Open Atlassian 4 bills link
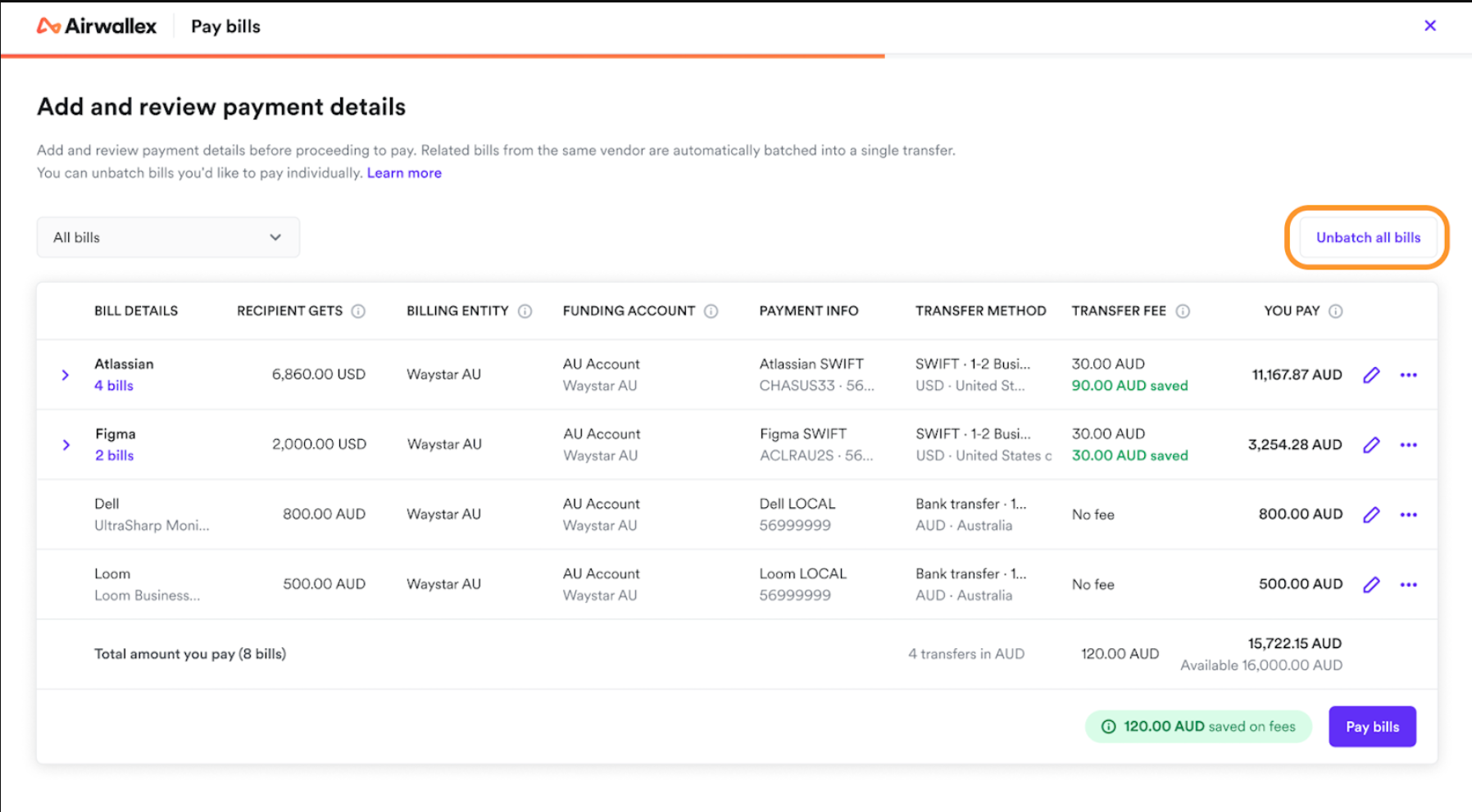This screenshot has width=1472, height=812. click(114, 386)
